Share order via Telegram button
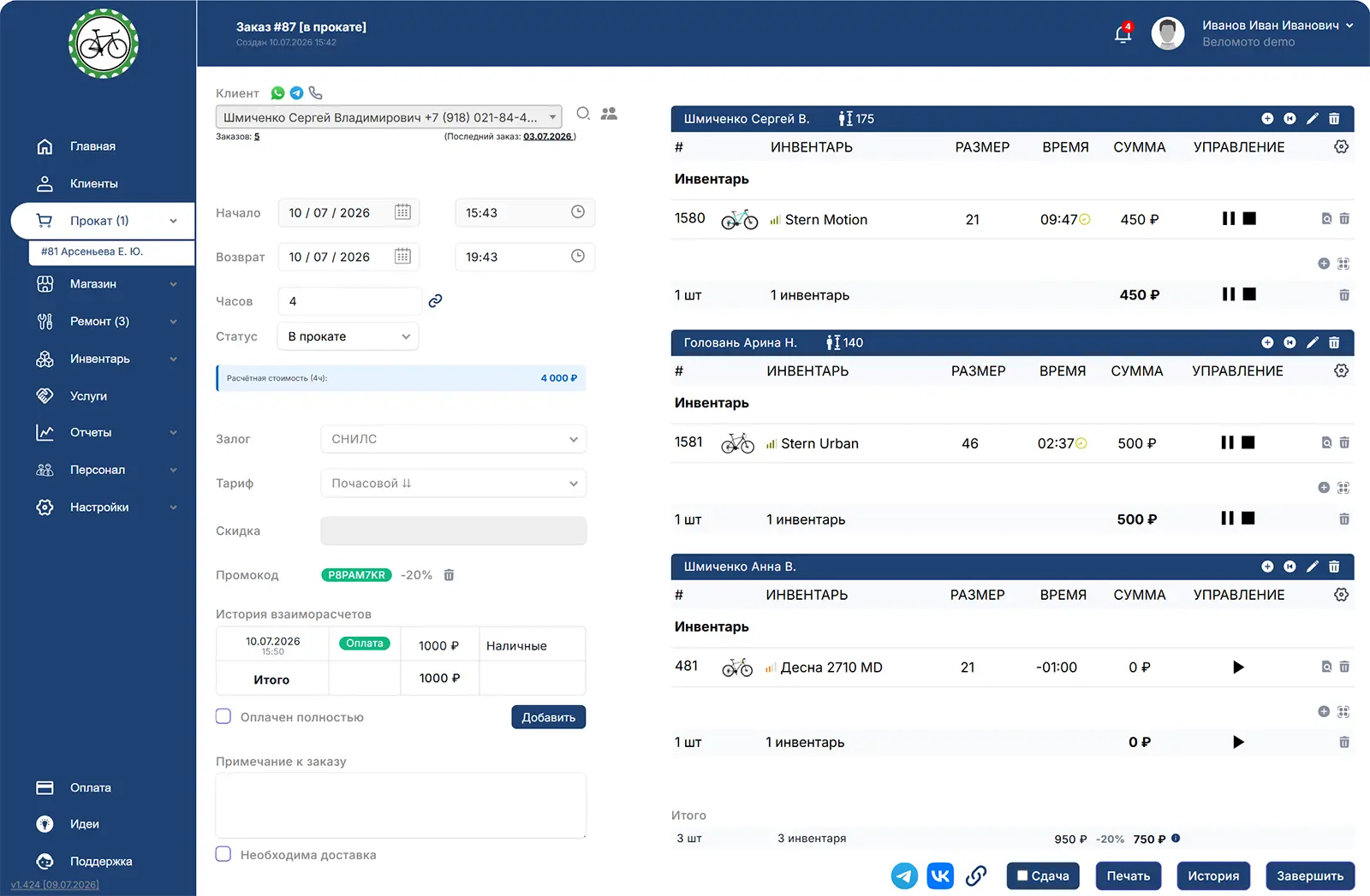The image size is (1370, 896). tap(904, 875)
